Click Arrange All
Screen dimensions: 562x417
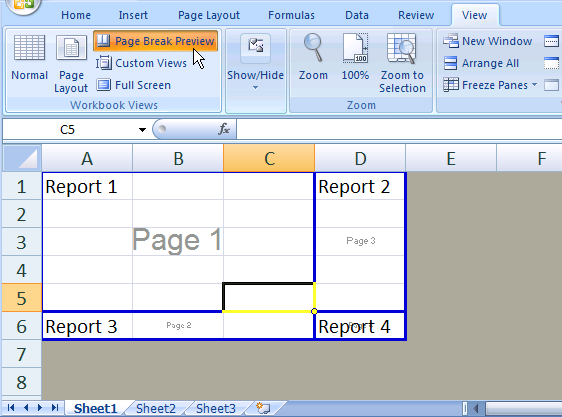tap(481, 63)
